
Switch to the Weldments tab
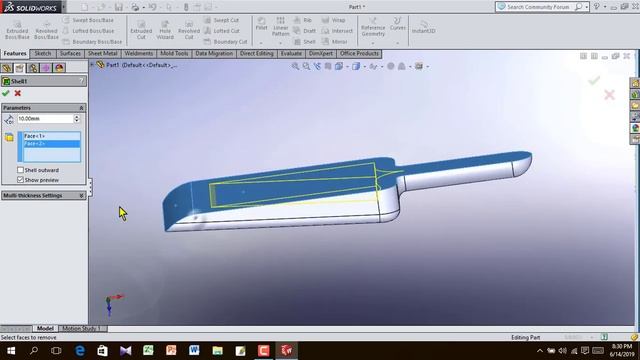139,53
